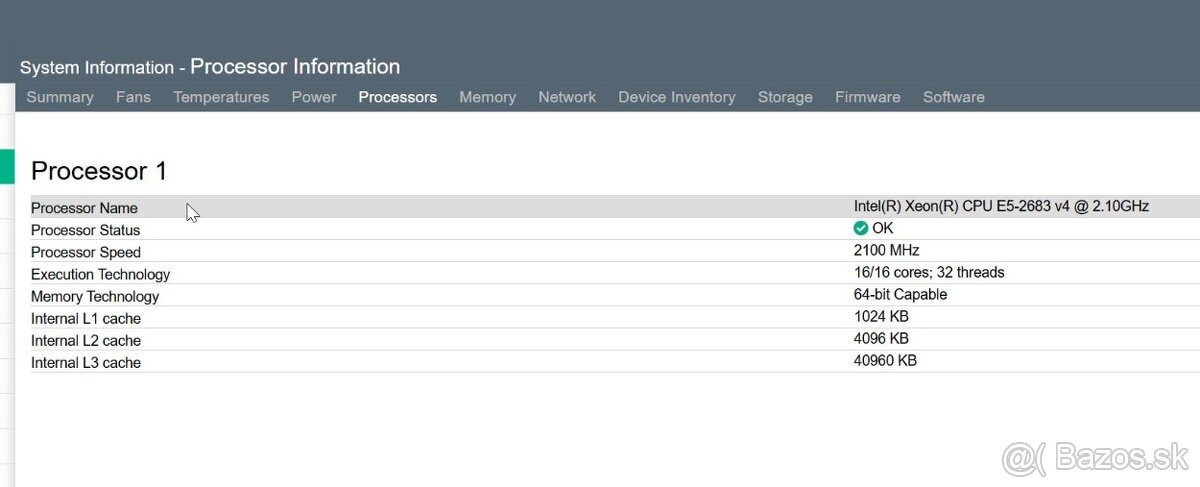Image resolution: width=1200 pixels, height=487 pixels.
Task: Click the 'System Information - Processor Information' title
Action: coord(210,67)
